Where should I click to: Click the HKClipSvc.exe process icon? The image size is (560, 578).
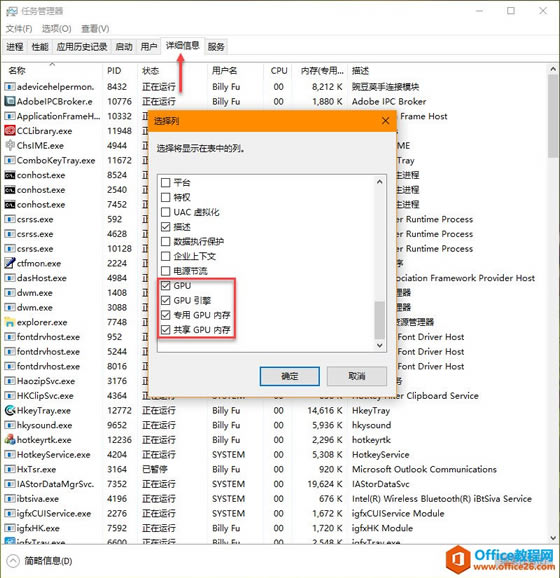pos(10,396)
